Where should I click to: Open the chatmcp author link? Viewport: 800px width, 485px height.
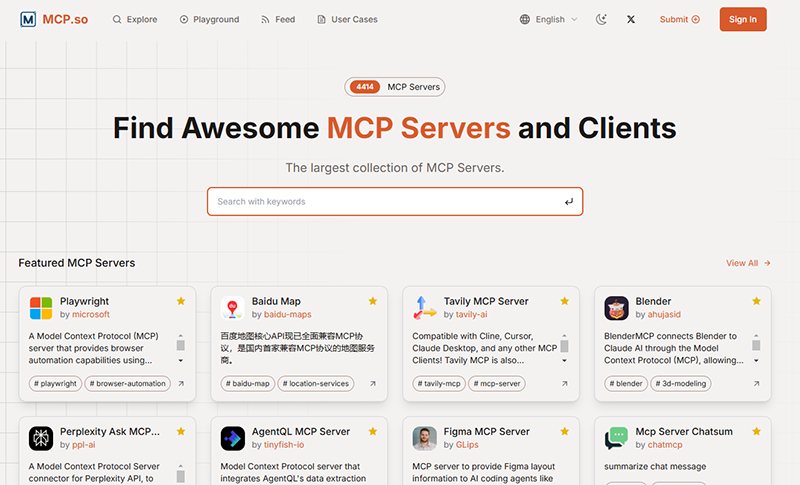click(665, 445)
